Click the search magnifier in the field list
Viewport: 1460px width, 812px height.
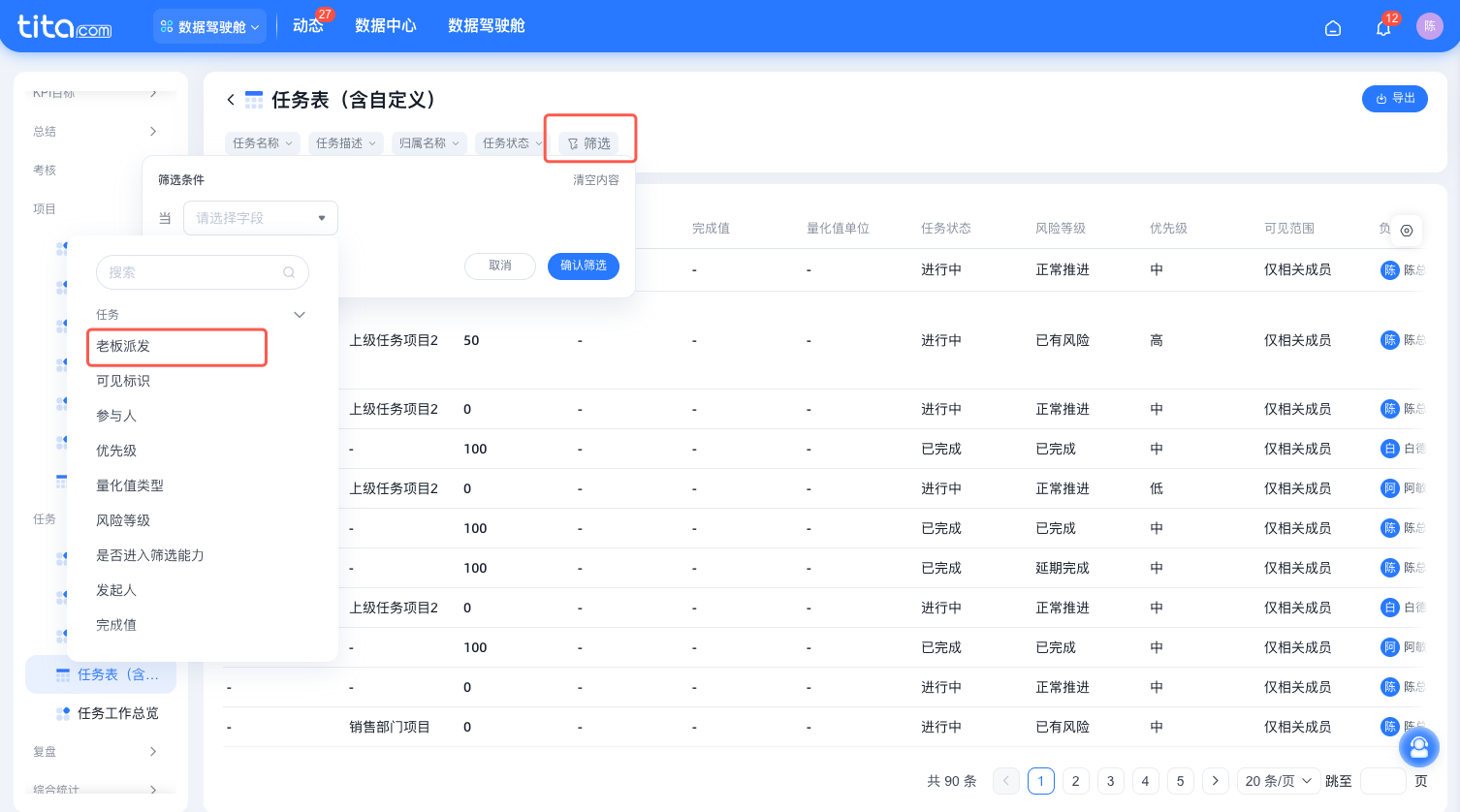(289, 272)
